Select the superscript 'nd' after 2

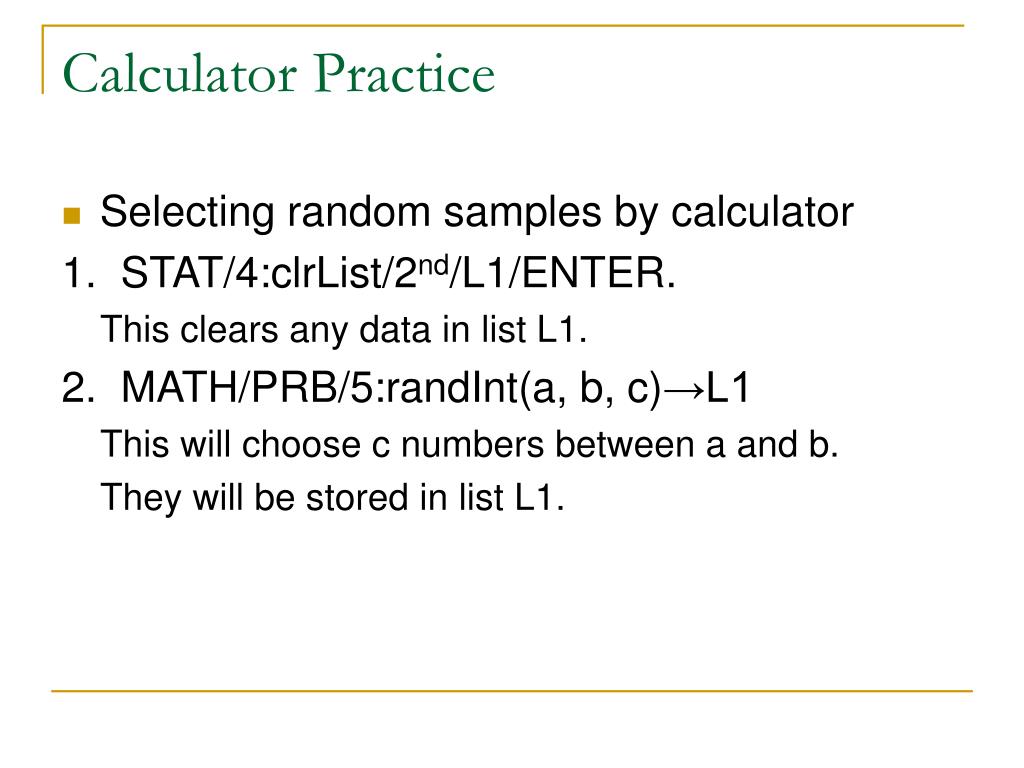(432, 264)
